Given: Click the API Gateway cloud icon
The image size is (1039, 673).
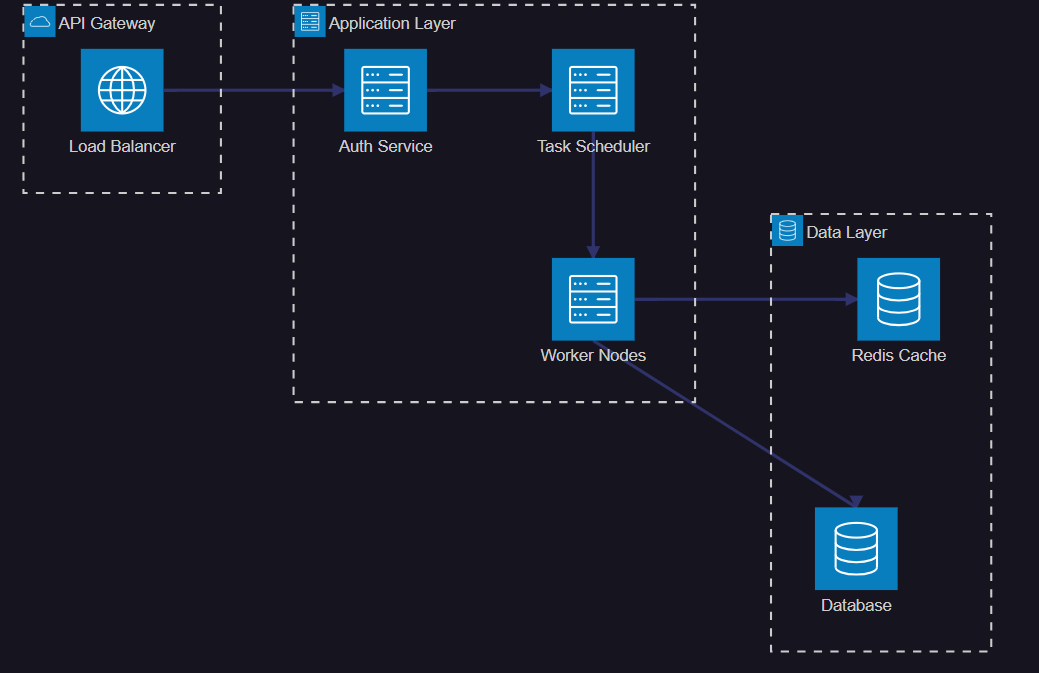Looking at the screenshot, I should (x=40, y=22).
